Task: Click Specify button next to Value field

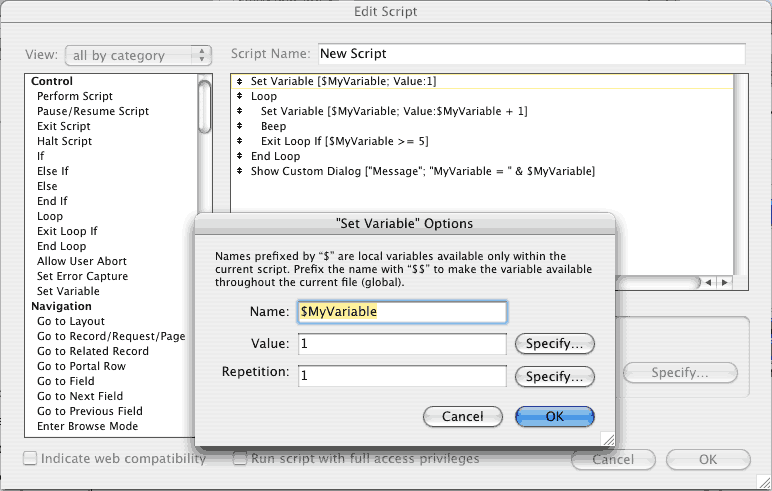Action: pos(554,344)
